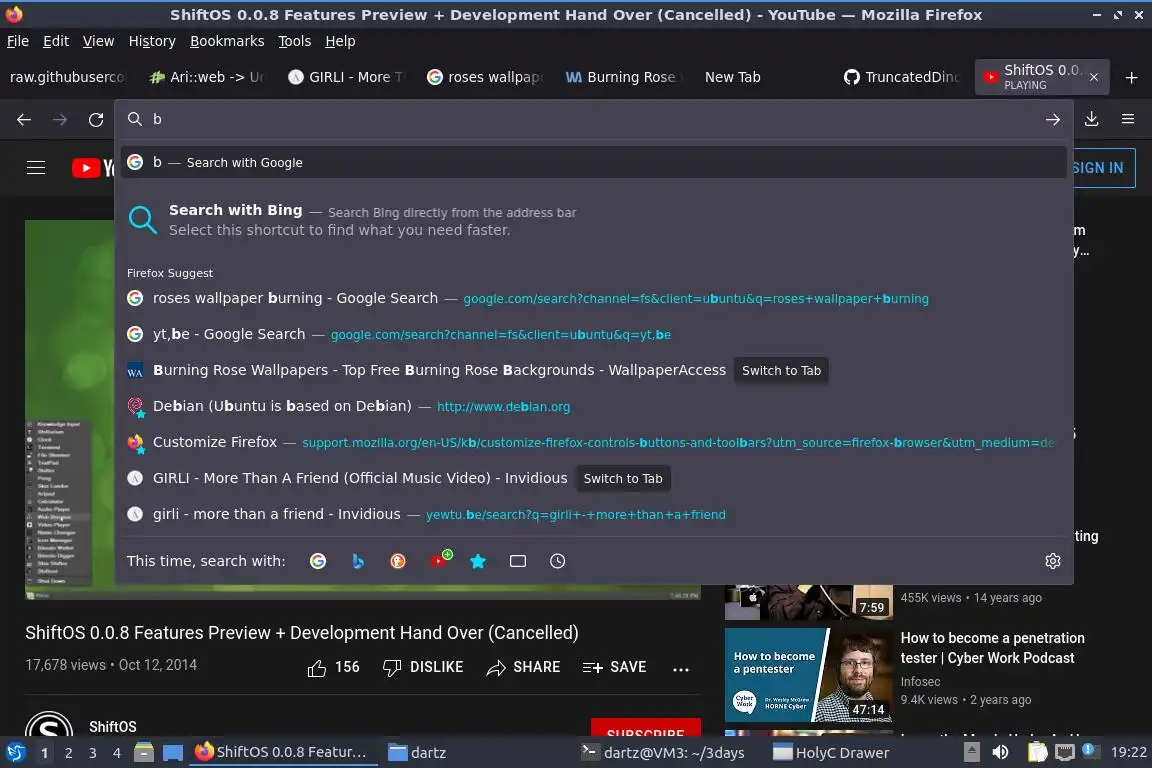Open the Edit menu
This screenshot has width=1152, height=768.
click(x=56, y=41)
